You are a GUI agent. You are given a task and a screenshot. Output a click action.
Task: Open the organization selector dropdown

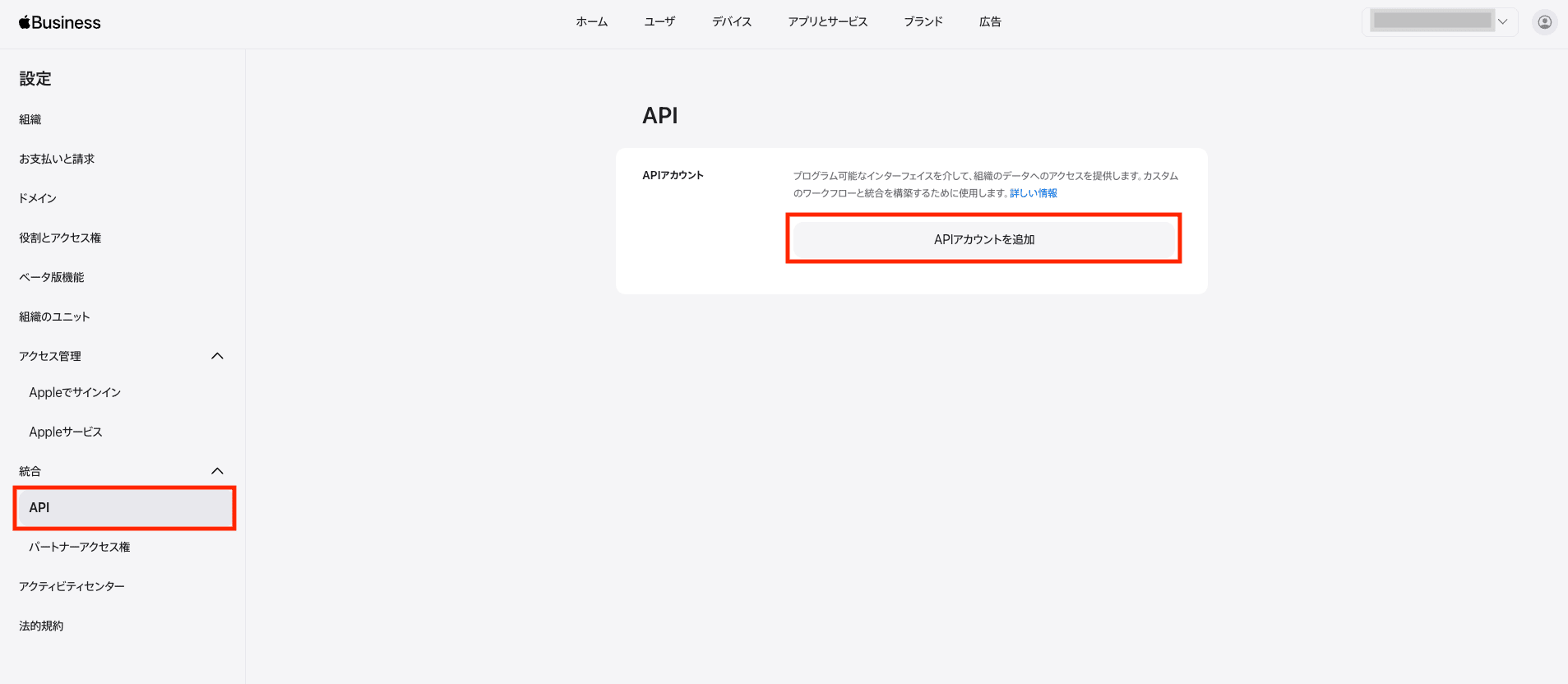1440,22
